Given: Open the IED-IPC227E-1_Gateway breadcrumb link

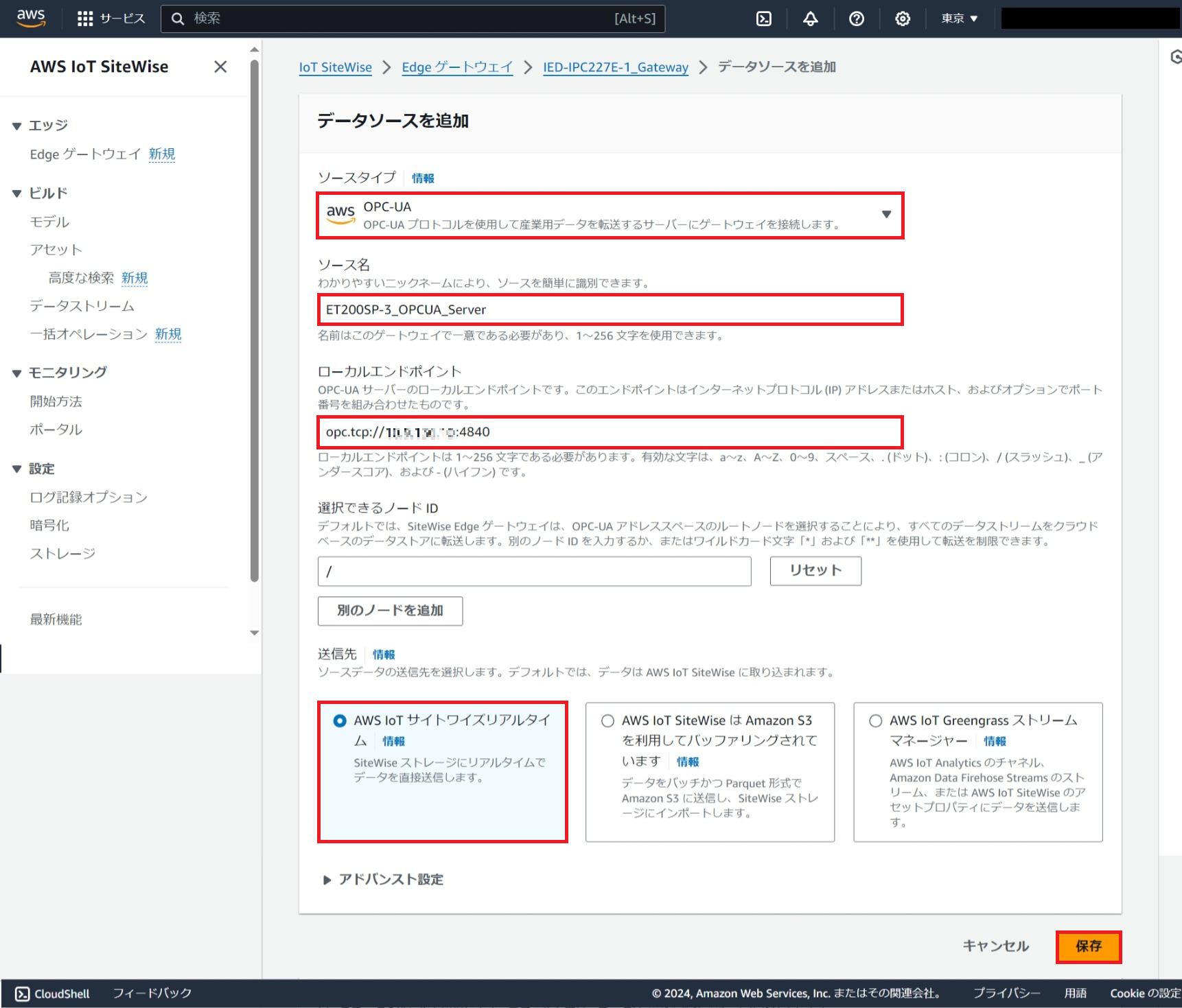Looking at the screenshot, I should 615,67.
